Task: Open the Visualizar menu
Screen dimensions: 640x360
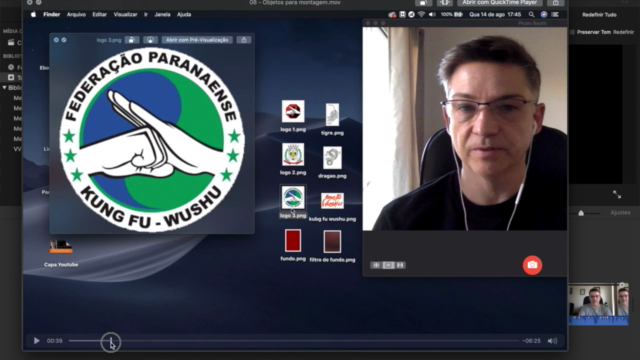Action: [x=125, y=14]
